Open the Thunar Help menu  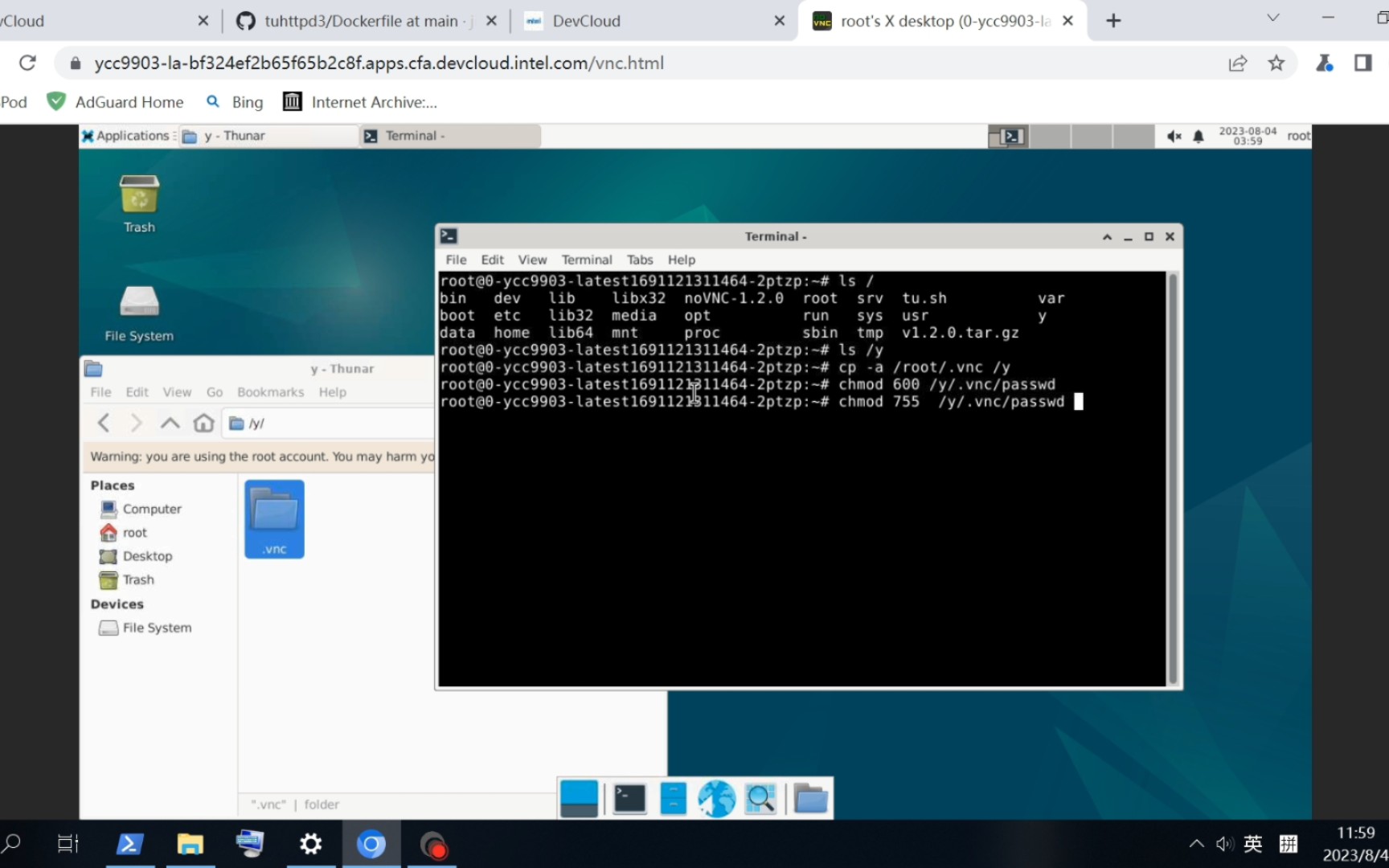pos(332,392)
